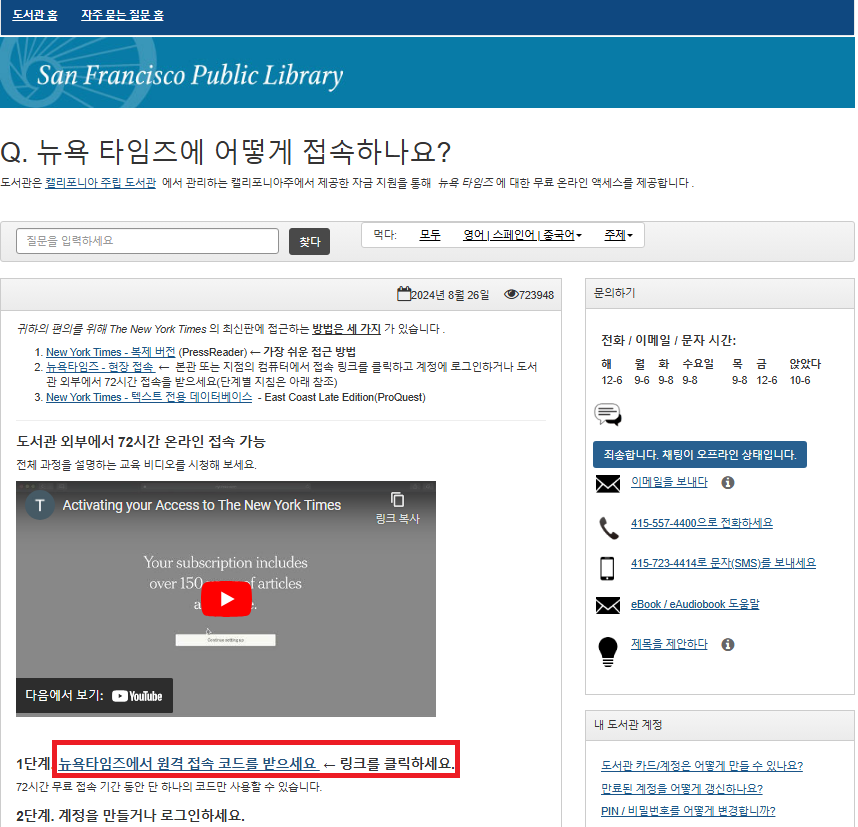
Task: Open video title Activating your Access to The New York Times
Action: (201, 505)
